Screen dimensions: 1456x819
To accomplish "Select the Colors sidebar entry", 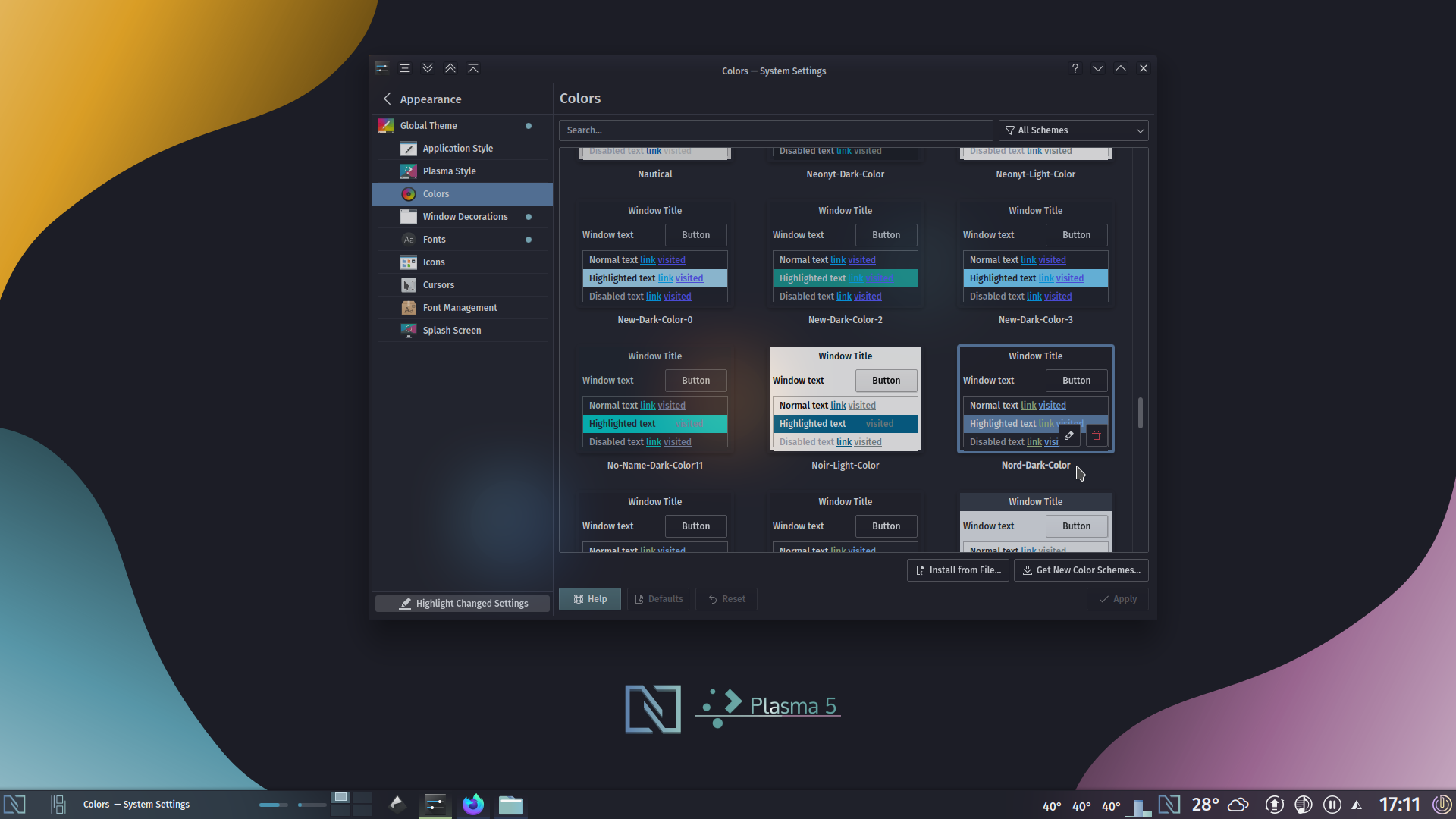I will point(462,194).
